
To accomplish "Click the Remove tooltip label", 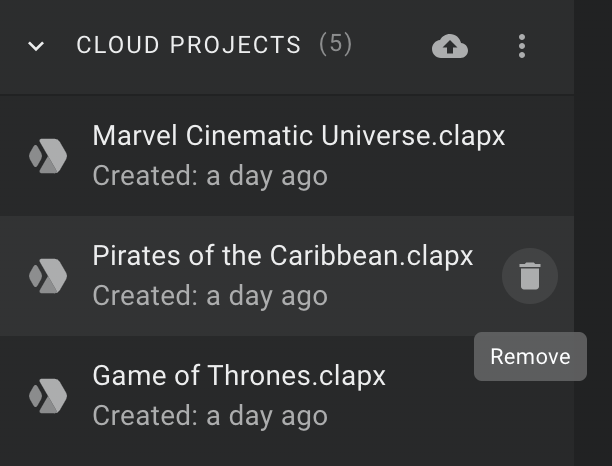I will (x=530, y=356).
